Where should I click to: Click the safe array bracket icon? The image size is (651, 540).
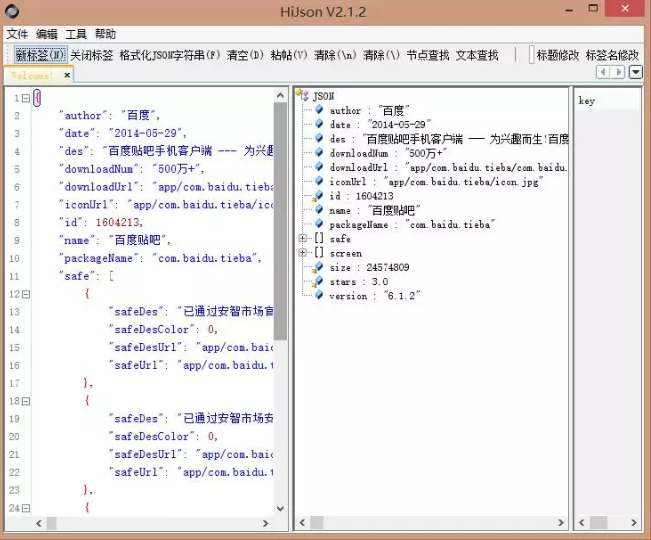pos(319,238)
